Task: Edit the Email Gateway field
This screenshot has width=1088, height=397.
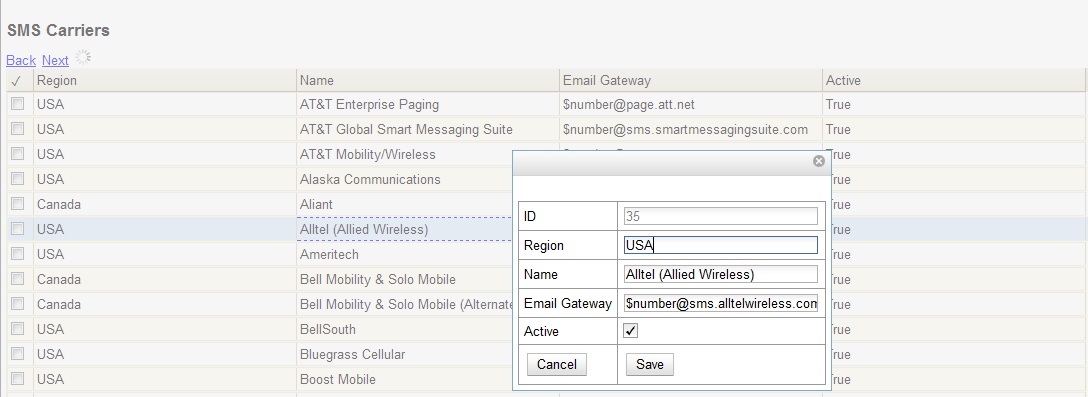Action: pos(720,303)
